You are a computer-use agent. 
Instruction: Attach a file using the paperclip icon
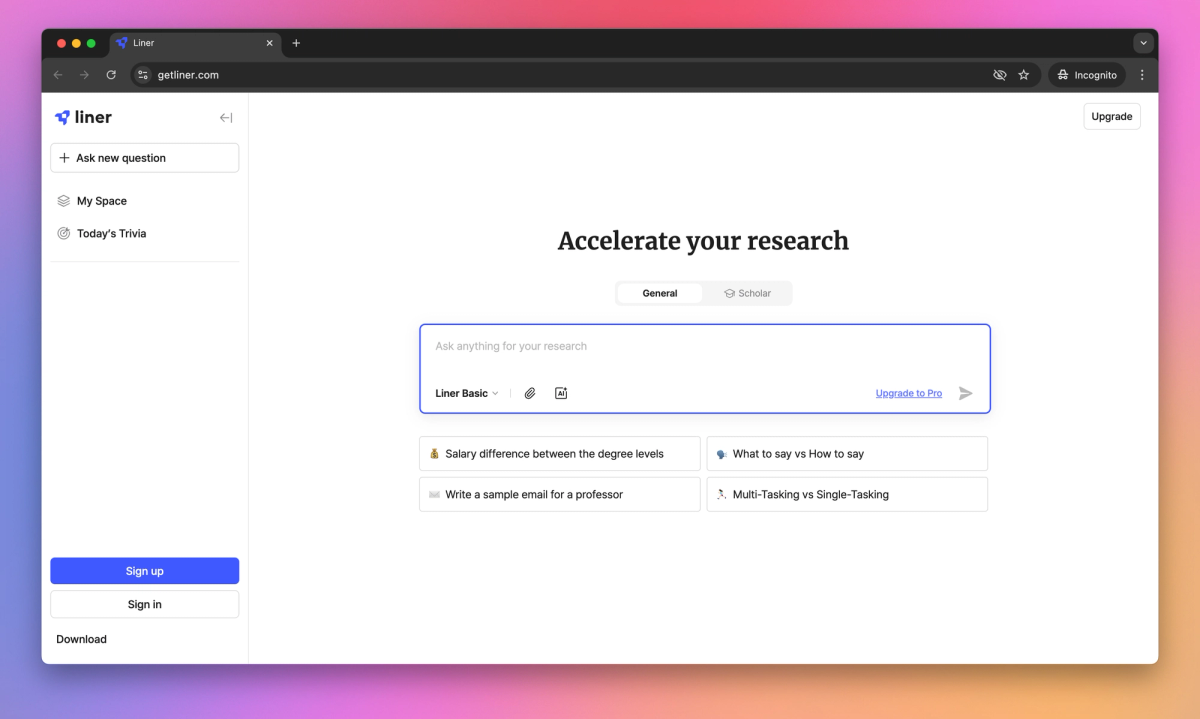(x=530, y=393)
